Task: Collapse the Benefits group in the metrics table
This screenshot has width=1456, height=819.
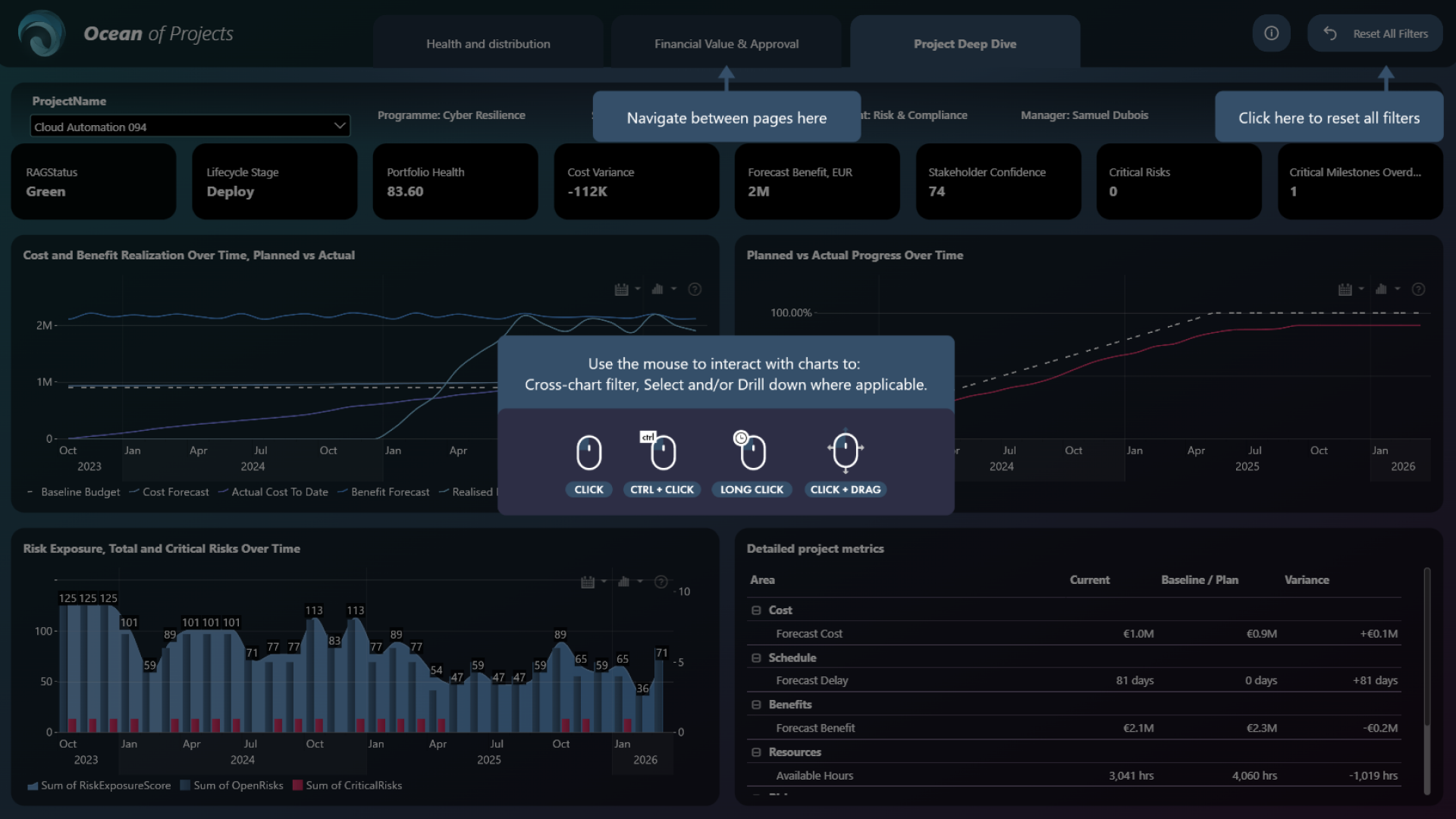Action: [x=756, y=704]
